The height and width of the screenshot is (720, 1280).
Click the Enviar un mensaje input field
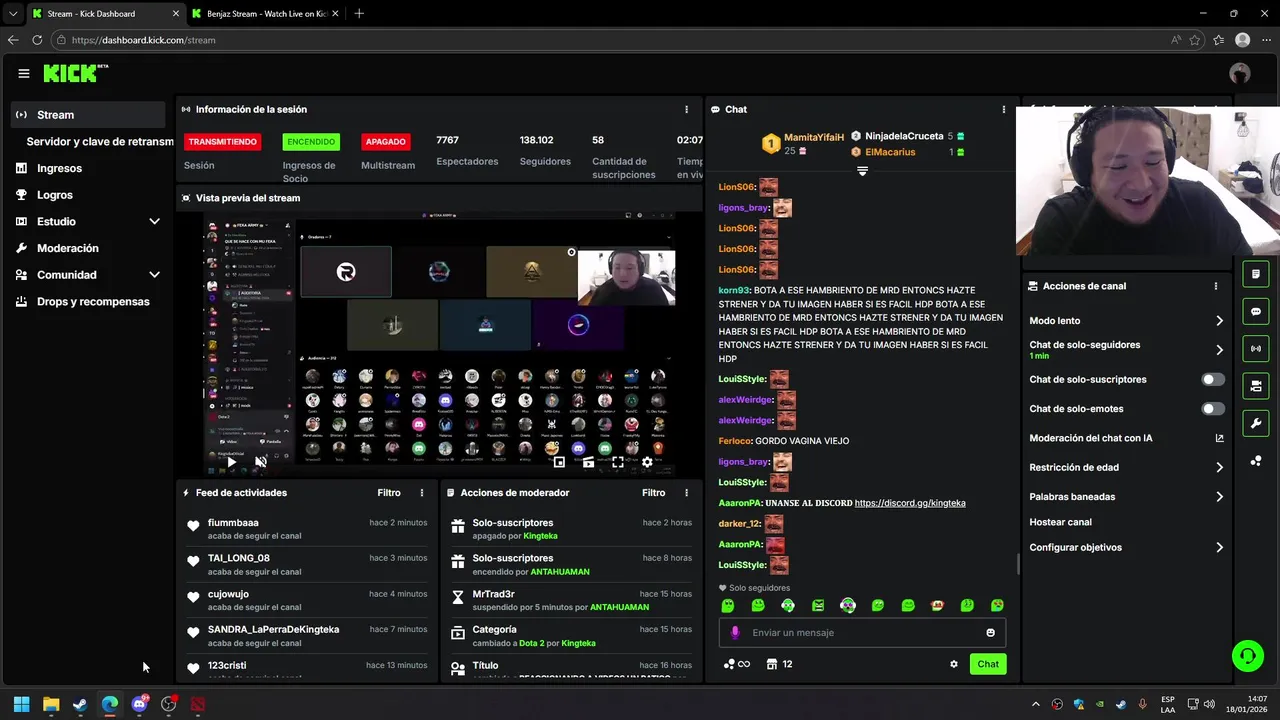coord(862,633)
